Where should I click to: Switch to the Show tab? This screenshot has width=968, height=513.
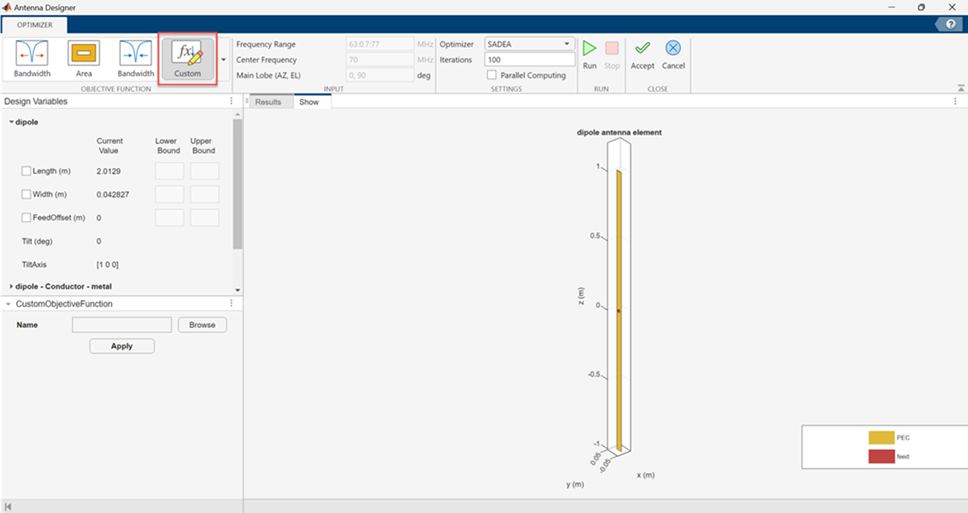(309, 102)
